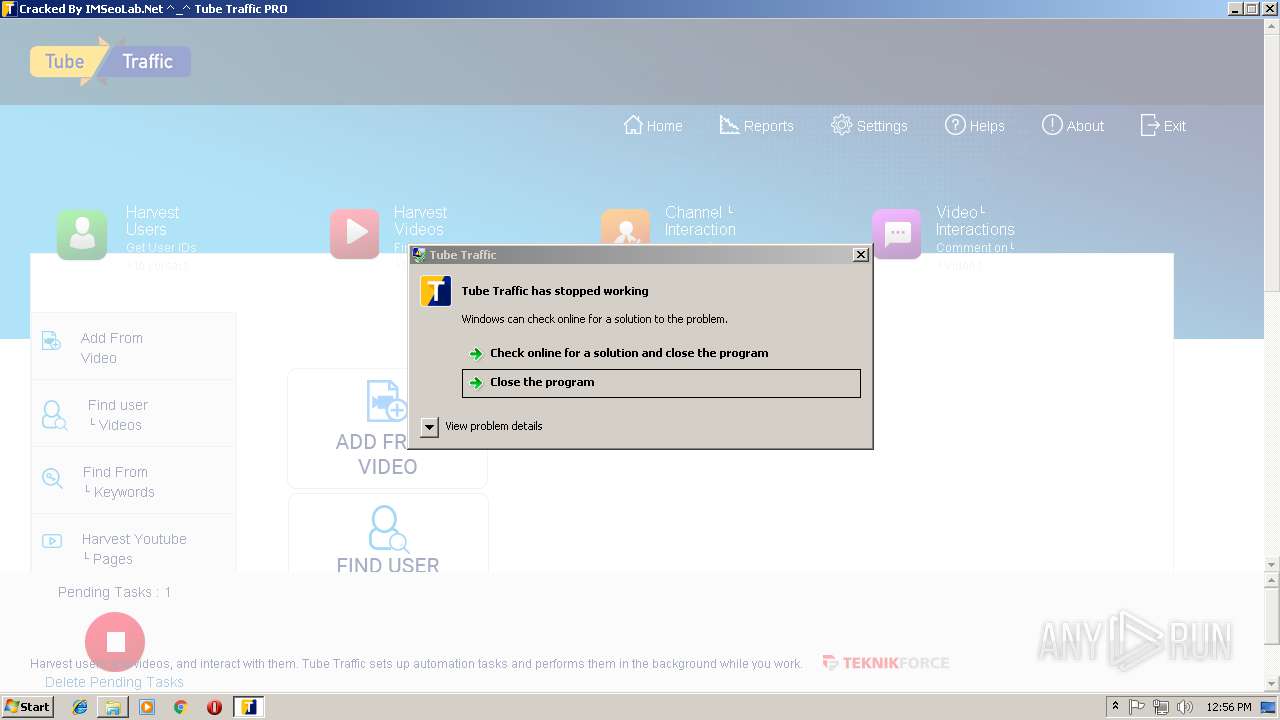Click the purple Video Interactions chat icon
Screen dimensions: 1280x720
click(x=897, y=234)
